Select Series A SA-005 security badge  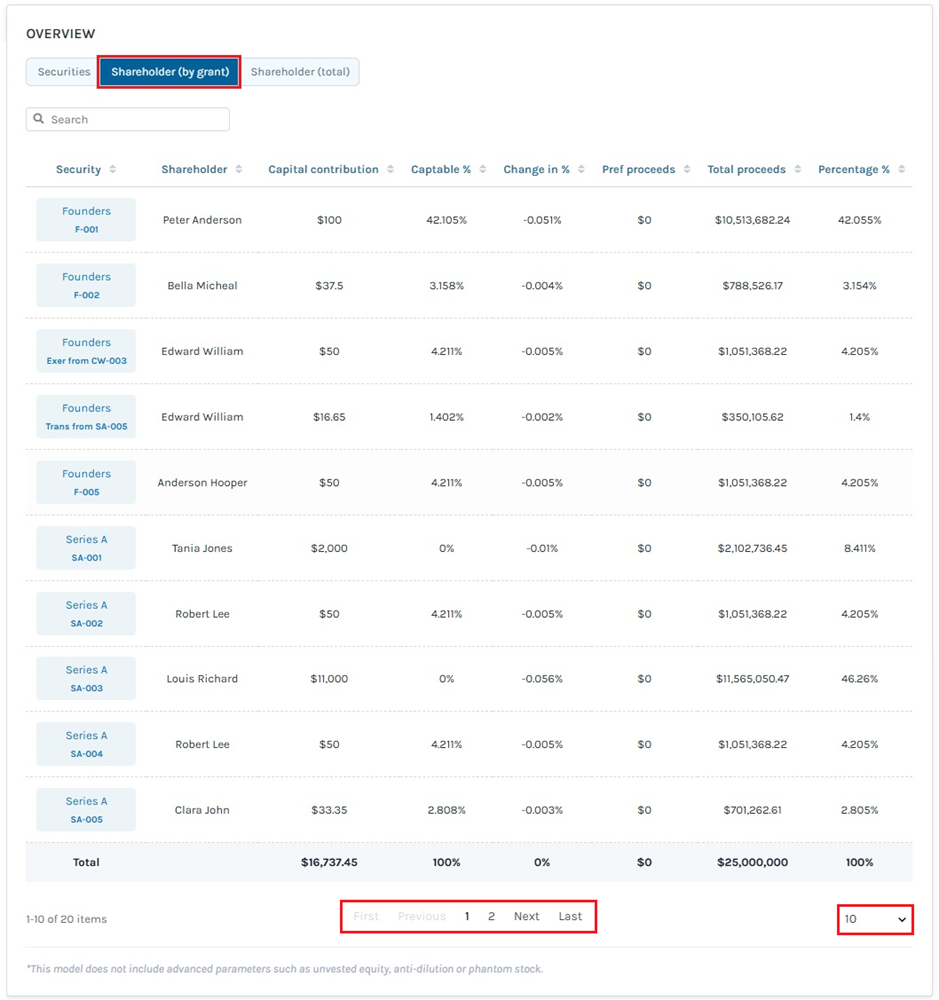tap(86, 810)
